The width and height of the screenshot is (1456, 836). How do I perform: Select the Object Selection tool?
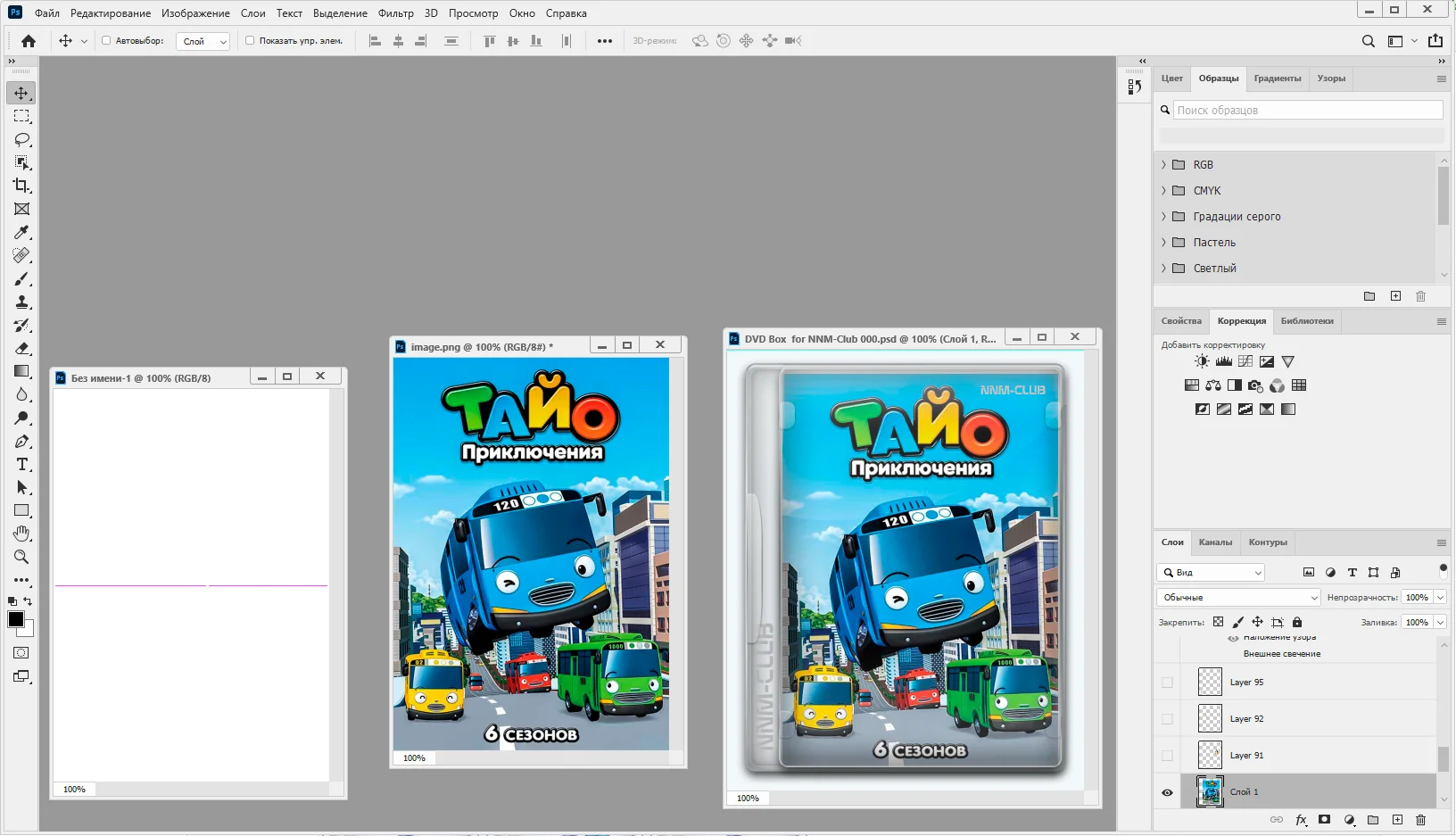pos(21,162)
